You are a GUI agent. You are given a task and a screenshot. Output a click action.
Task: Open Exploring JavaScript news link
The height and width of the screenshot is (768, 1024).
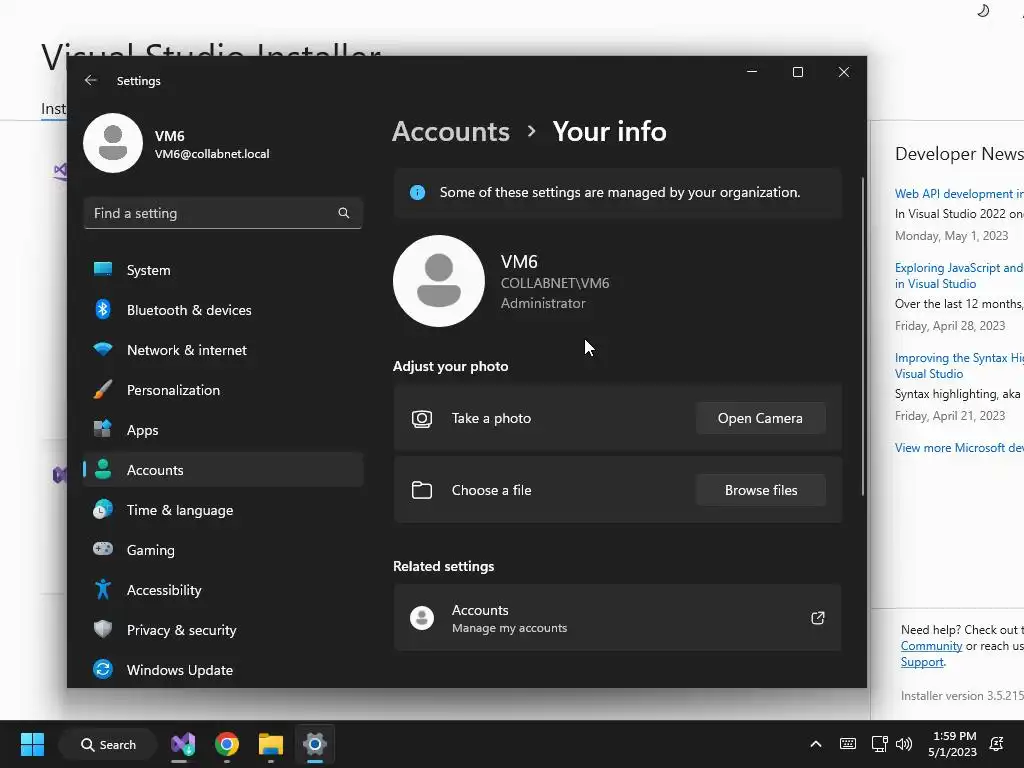point(959,276)
